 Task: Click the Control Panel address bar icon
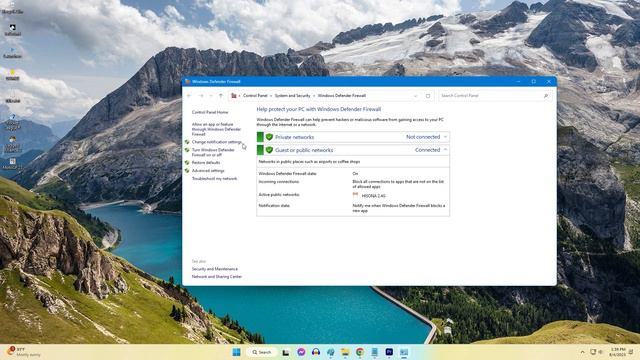coord(234,96)
